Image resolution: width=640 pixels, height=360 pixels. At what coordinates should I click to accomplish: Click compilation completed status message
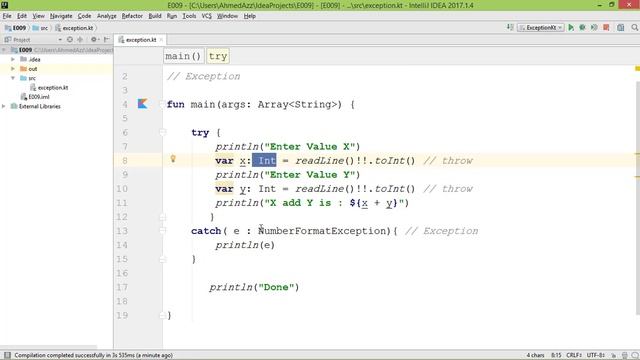pos(93,355)
